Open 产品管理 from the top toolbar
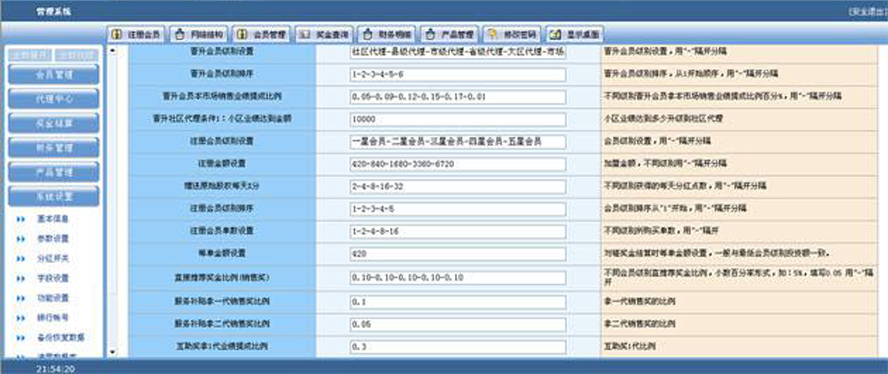This screenshot has width=888, height=374. pos(449,34)
